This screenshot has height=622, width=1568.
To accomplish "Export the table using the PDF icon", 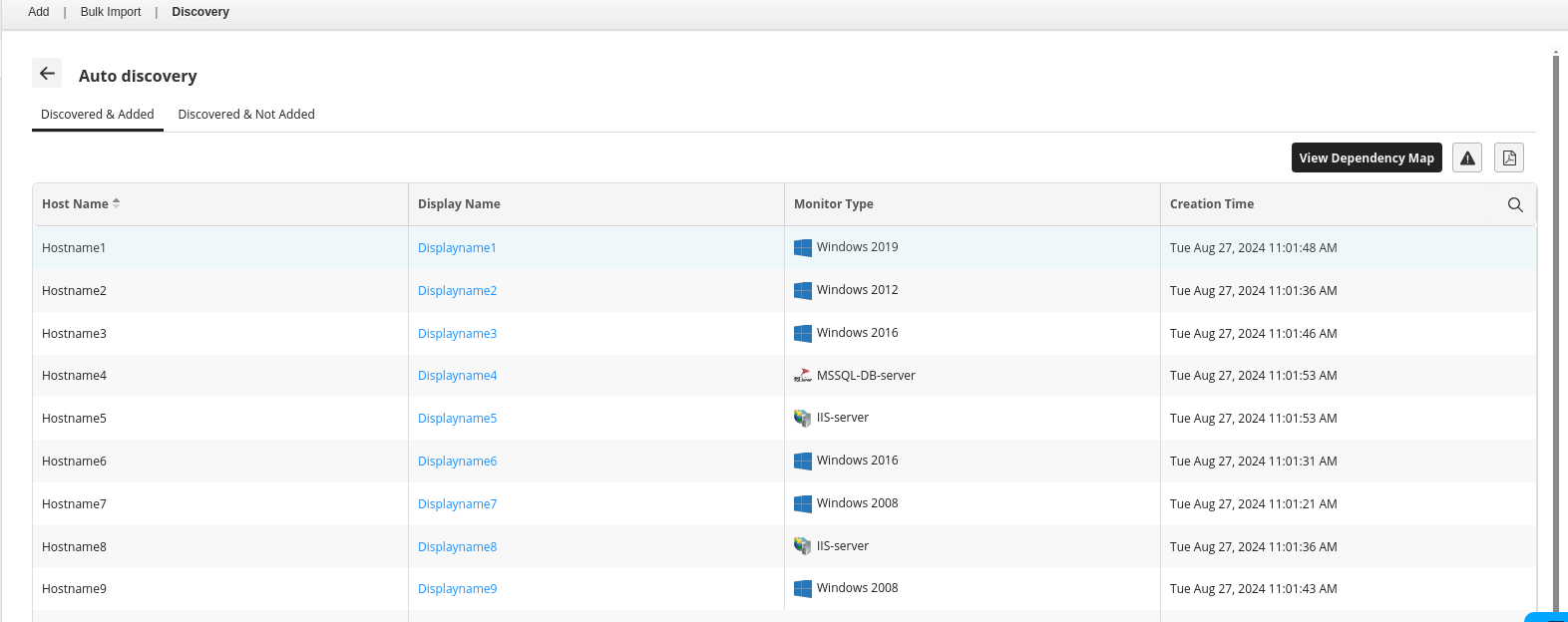I will pyautogui.click(x=1509, y=158).
